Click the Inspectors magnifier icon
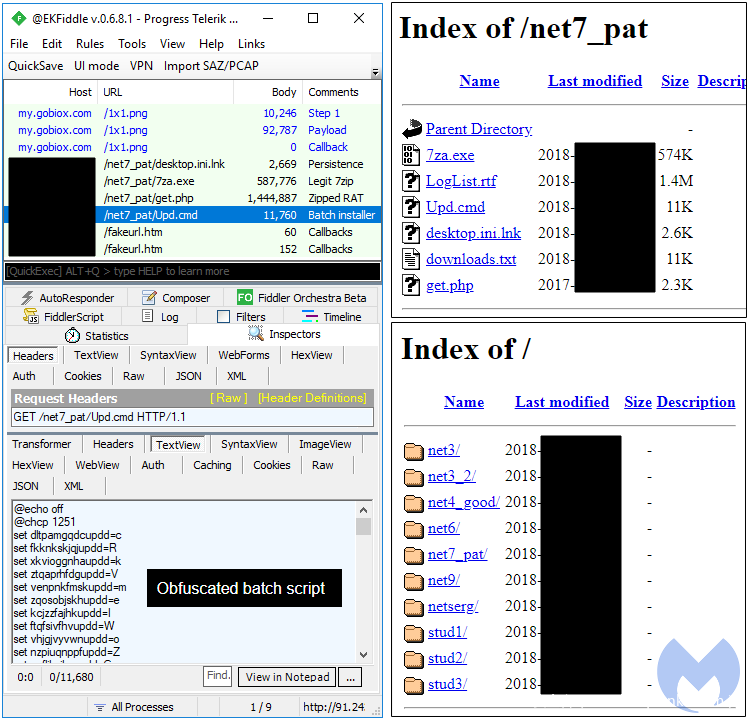This screenshot has height=720, width=749. [256, 335]
